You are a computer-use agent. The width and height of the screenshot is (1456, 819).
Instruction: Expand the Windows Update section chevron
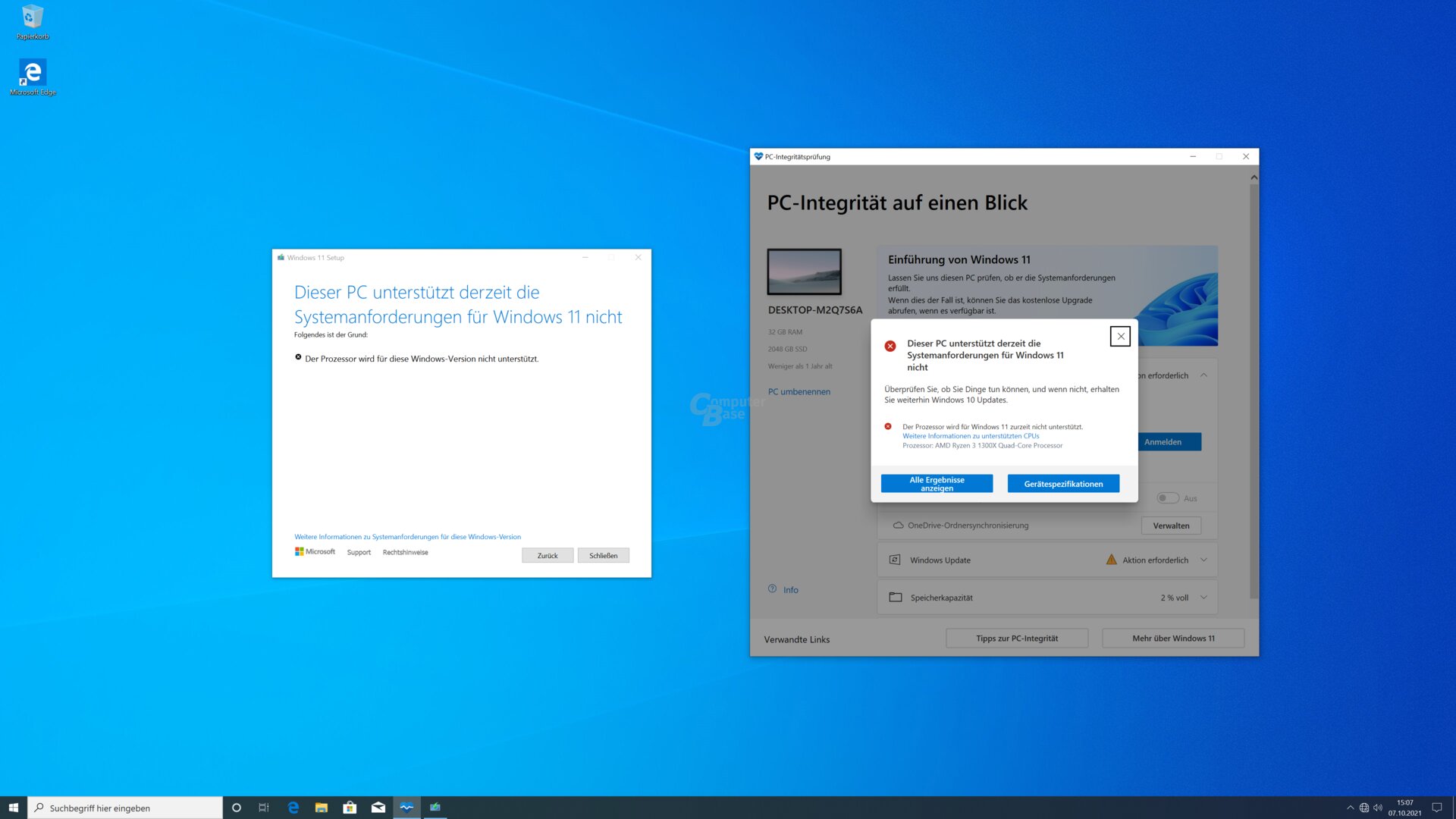1203,560
